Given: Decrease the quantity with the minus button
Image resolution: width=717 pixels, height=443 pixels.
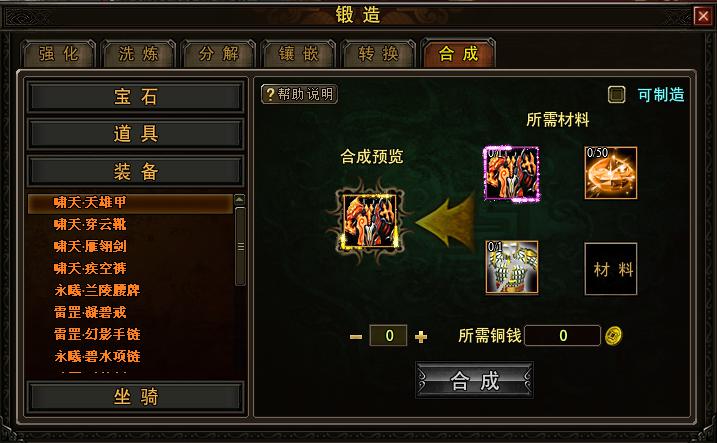Looking at the screenshot, I should click(356, 337).
